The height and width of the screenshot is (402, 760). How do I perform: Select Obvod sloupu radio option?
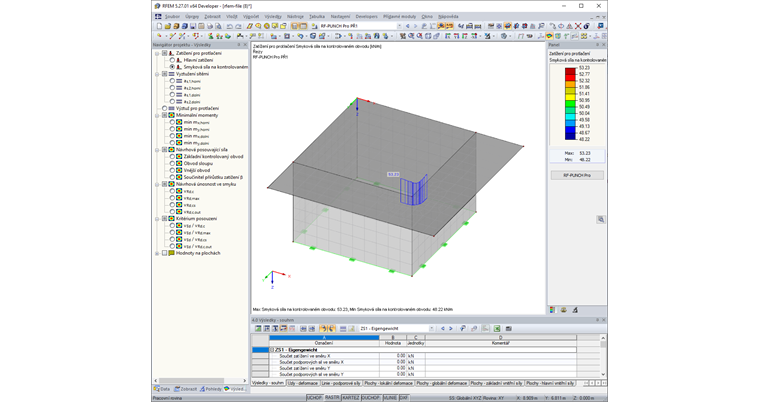pos(172,163)
